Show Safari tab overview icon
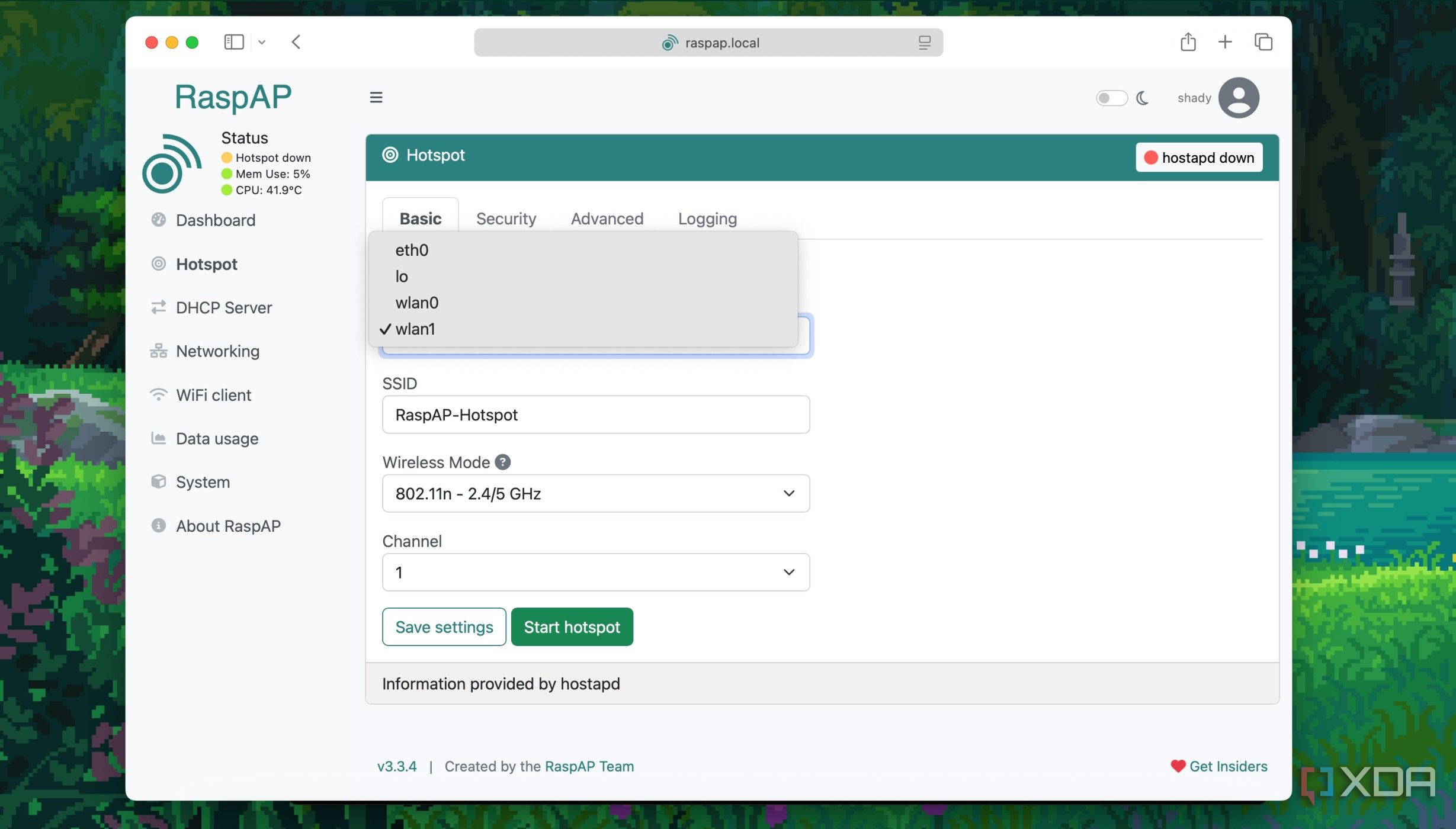The image size is (1456, 829). coord(1263,42)
